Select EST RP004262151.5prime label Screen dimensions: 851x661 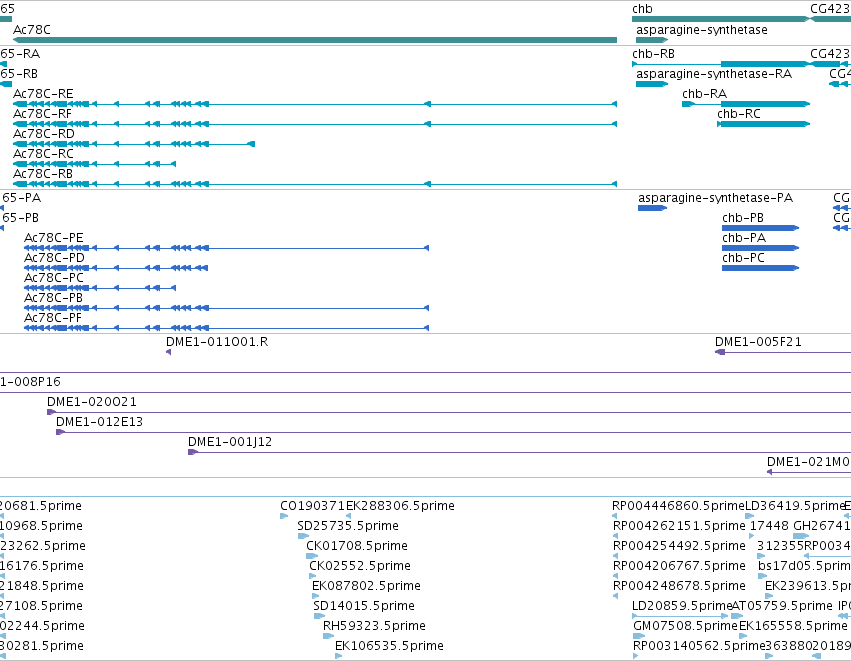(679, 526)
